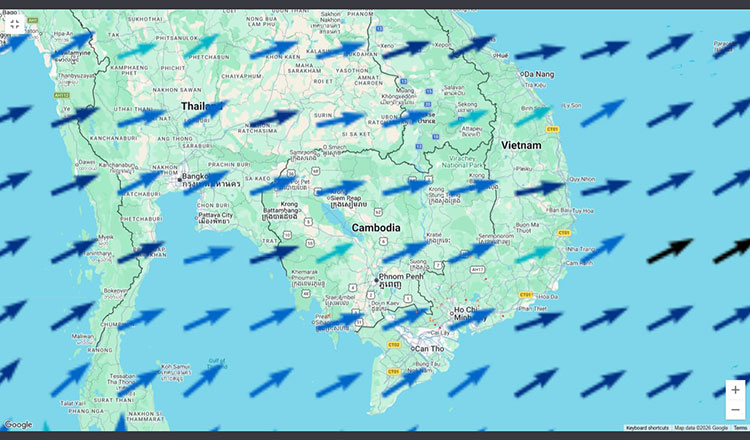The image size is (750, 440).
Task: Click the Phan Thiet label
Action: tap(532, 309)
